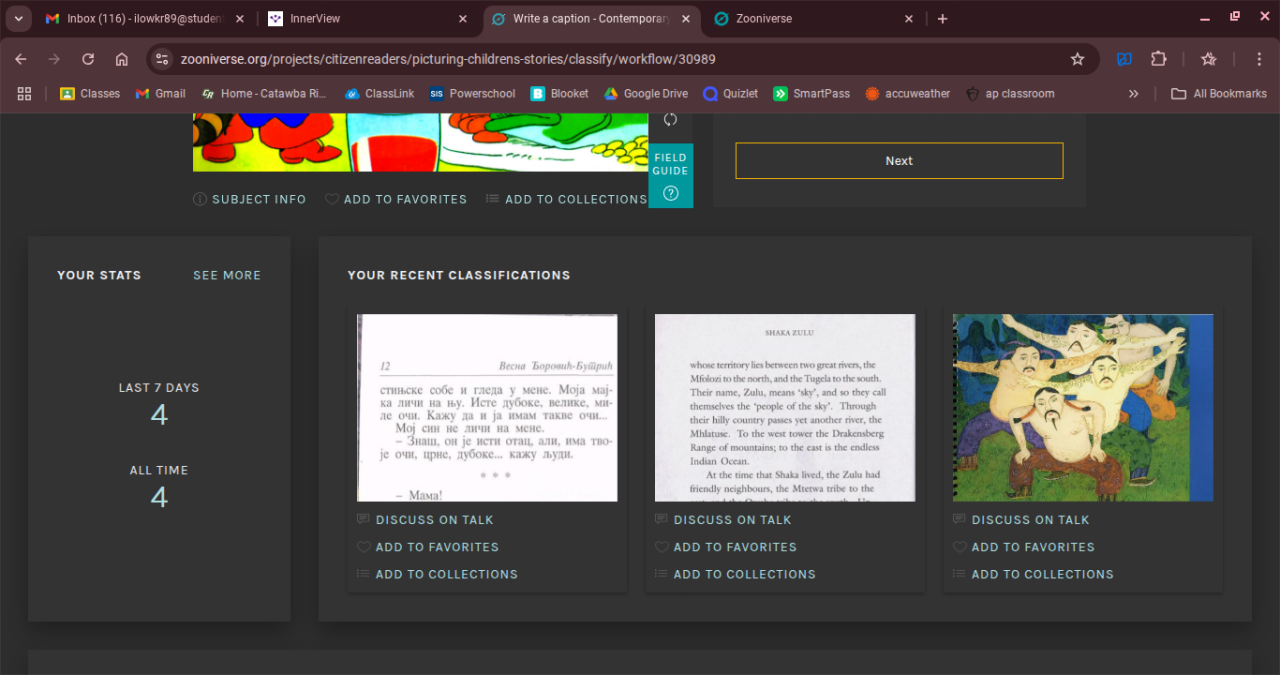The image size is (1280, 675).
Task: Open the Powerschool bookmark
Action: click(472, 93)
